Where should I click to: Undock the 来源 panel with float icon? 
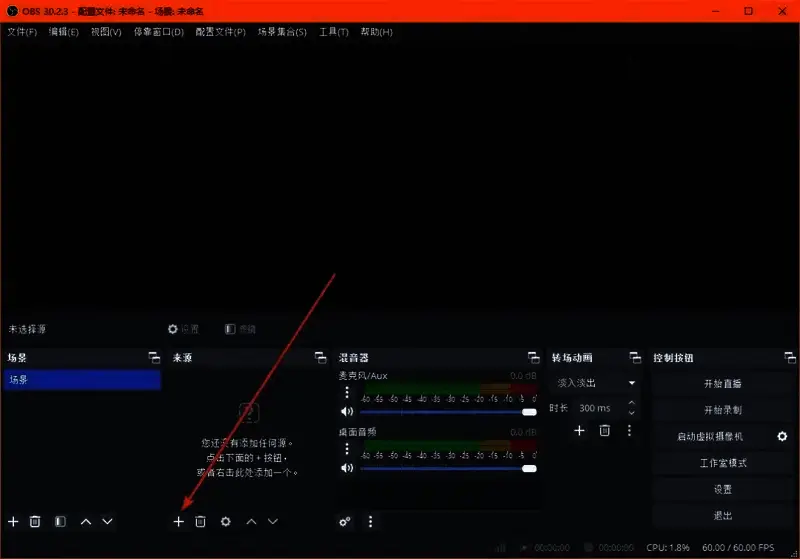coord(320,358)
